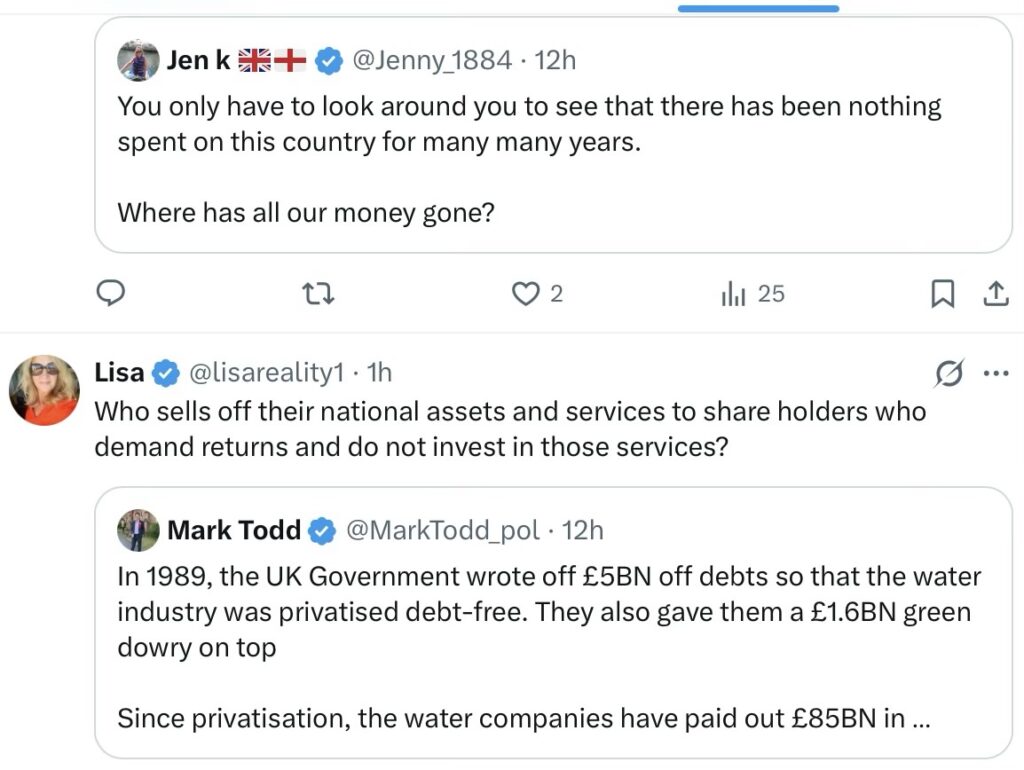Image resolution: width=1024 pixels, height=770 pixels.
Task: Open Lisa's profile picture
Action: pyautogui.click(x=44, y=390)
